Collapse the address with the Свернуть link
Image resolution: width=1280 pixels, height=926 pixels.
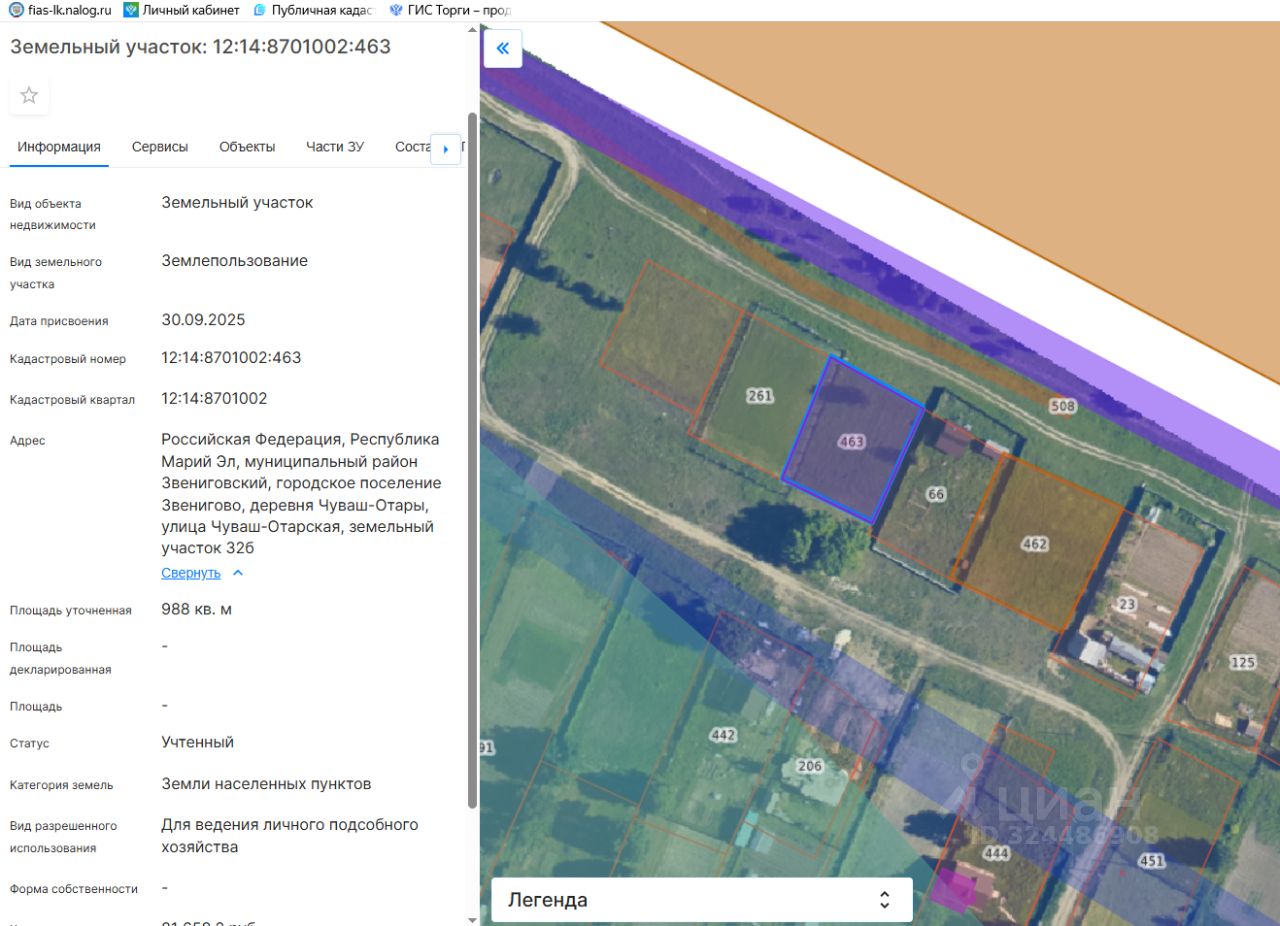[x=191, y=573]
